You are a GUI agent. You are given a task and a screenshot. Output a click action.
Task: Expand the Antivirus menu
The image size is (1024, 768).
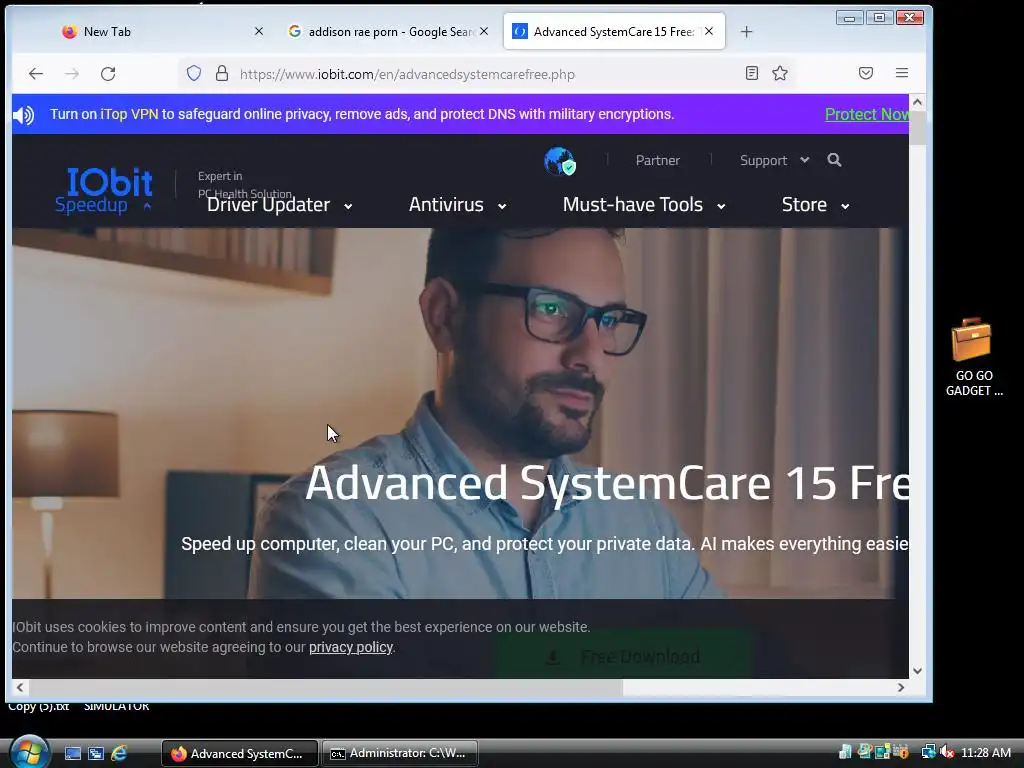(x=458, y=205)
